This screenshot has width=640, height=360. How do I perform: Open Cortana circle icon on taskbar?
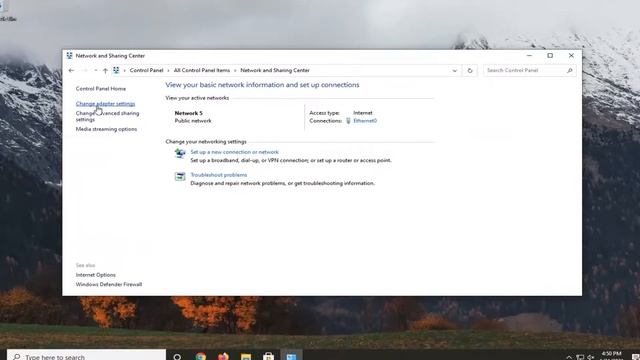pyautogui.click(x=177, y=356)
